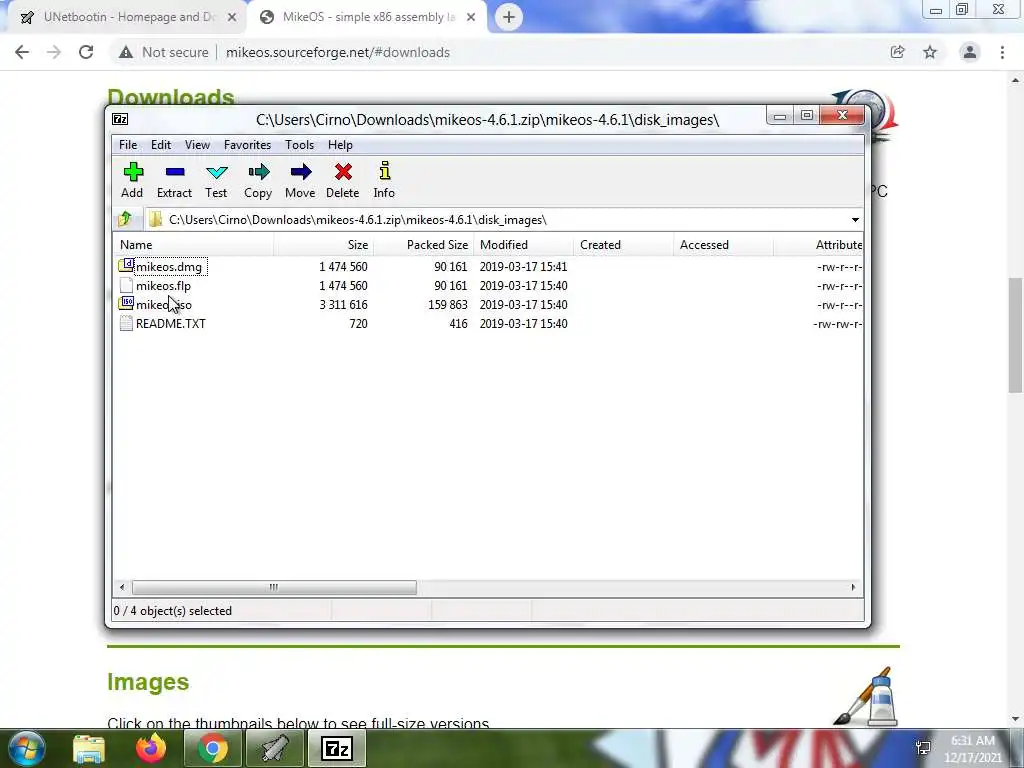This screenshot has width=1024, height=768.
Task: Click the Move toolbar icon
Action: (300, 172)
